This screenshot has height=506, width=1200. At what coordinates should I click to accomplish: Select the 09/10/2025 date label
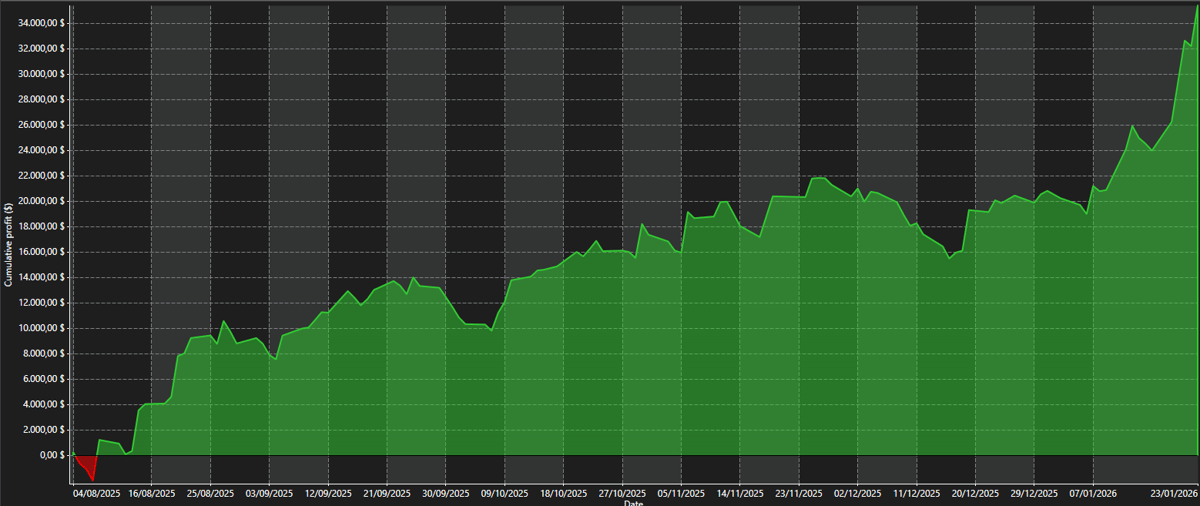505,493
